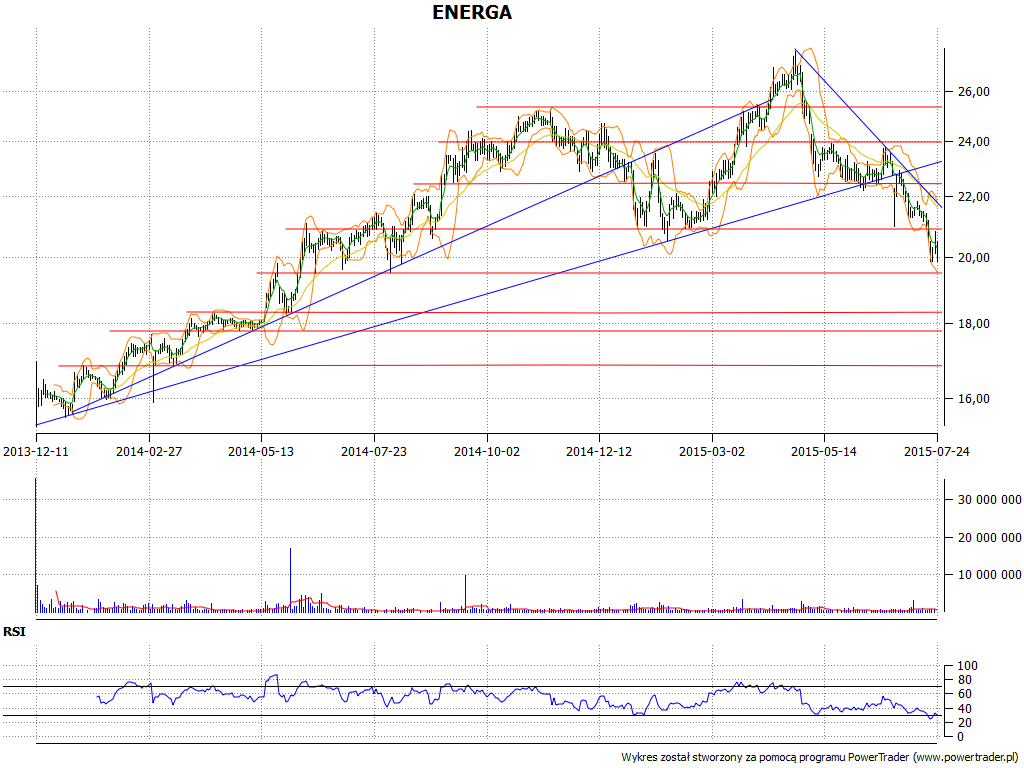
Task: Select the 2014-07-23 date label
Action: [374, 451]
